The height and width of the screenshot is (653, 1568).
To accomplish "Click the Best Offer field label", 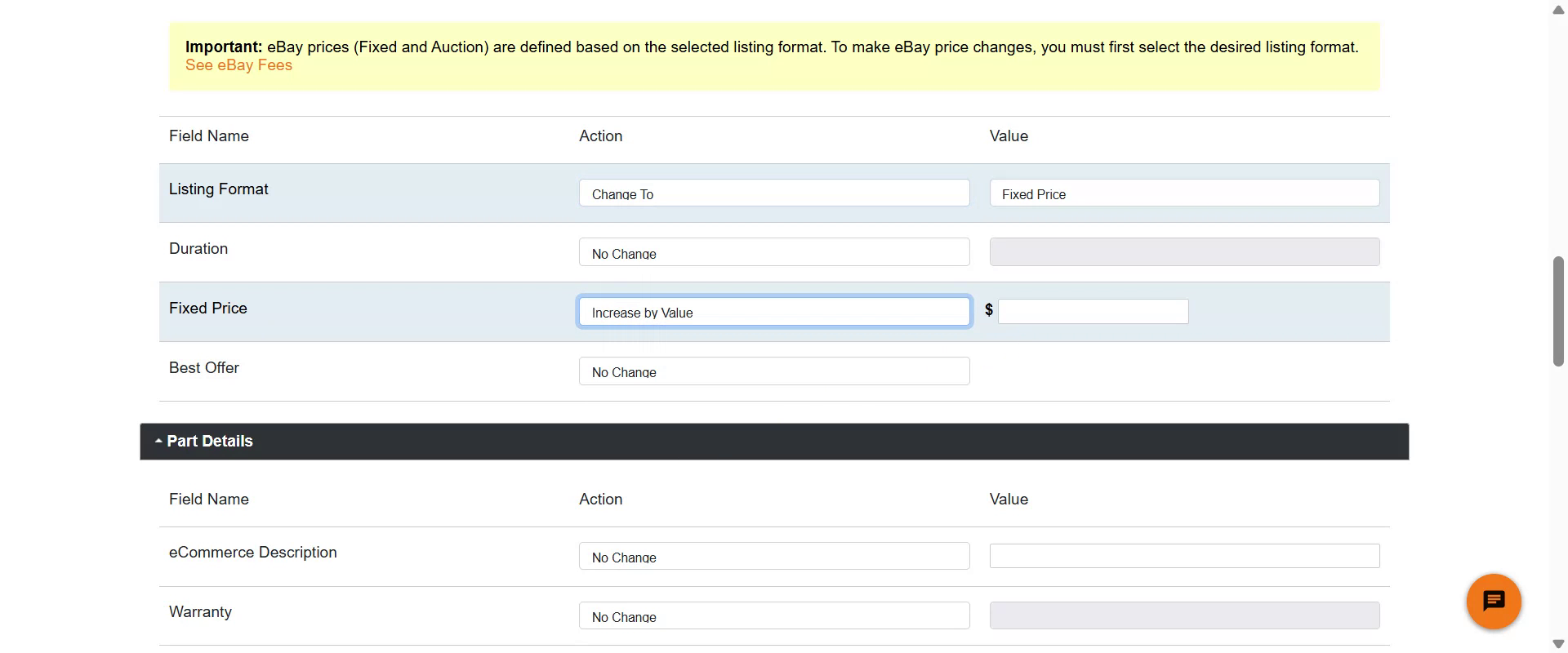I will click(x=203, y=368).
